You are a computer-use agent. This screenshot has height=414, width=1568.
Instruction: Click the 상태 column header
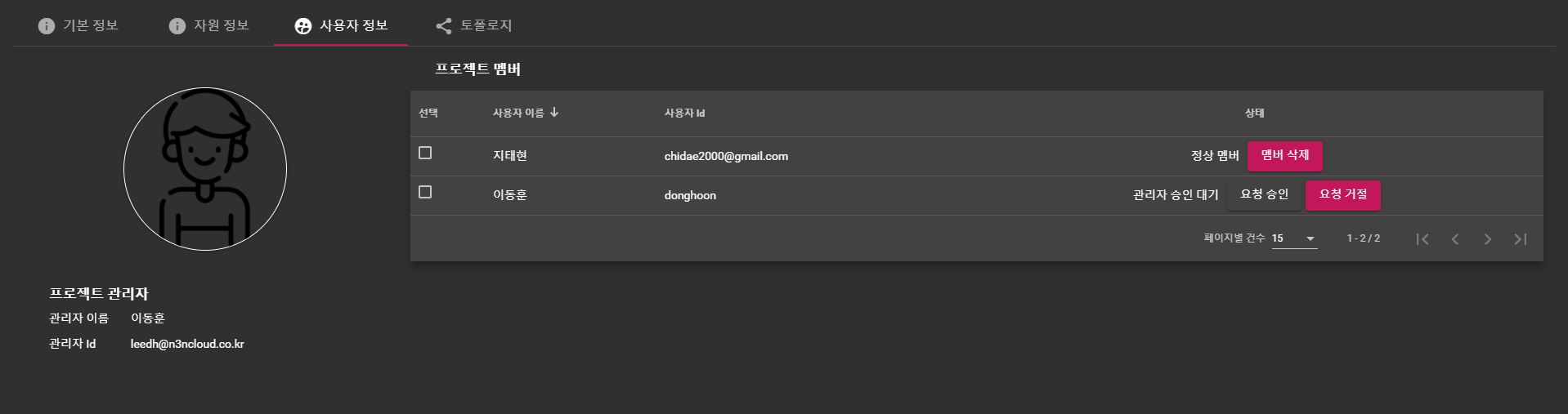coord(1254,114)
